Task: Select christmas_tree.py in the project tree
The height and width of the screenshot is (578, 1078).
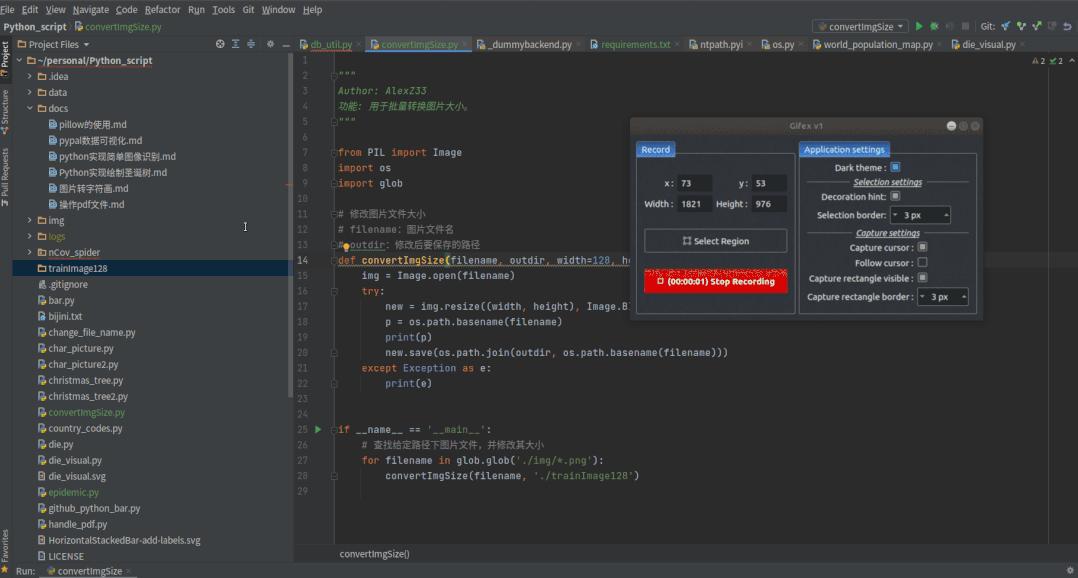Action: click(x=85, y=380)
